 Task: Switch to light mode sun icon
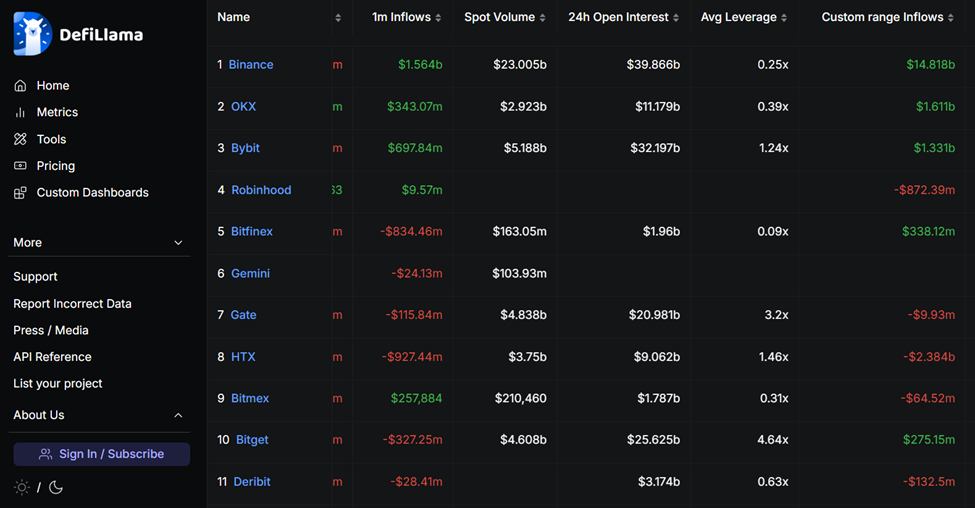click(x=22, y=487)
